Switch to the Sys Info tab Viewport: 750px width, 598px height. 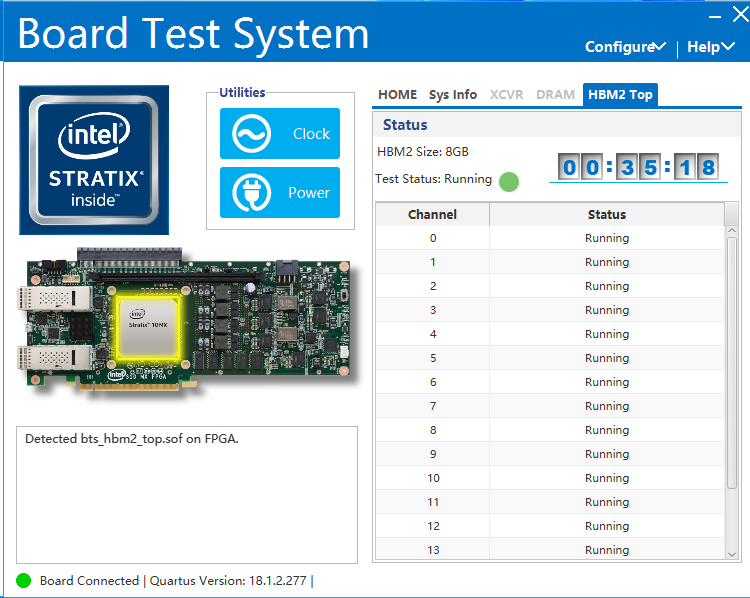tap(452, 95)
